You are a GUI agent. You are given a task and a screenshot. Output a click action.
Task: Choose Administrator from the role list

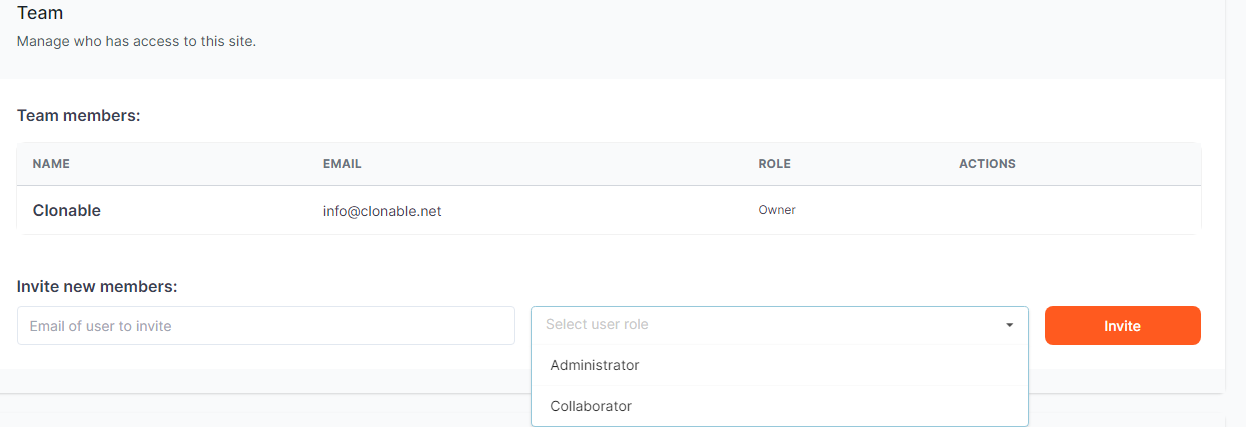[595, 365]
